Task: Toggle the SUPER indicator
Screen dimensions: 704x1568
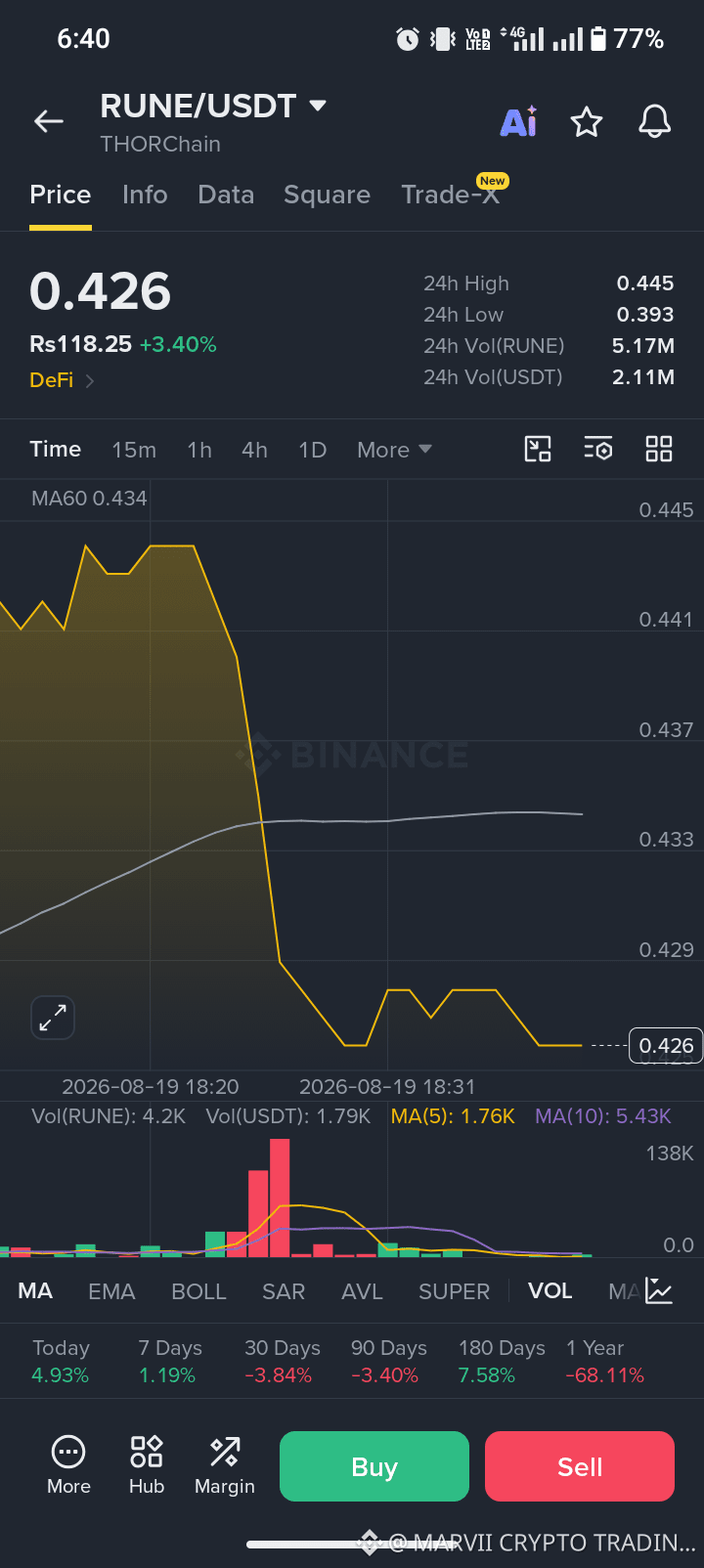Action: (454, 1291)
